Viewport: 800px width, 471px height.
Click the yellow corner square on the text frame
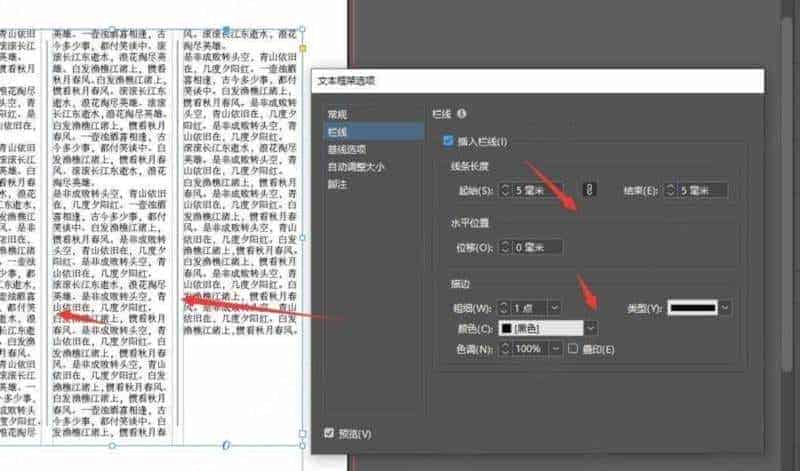303,48
